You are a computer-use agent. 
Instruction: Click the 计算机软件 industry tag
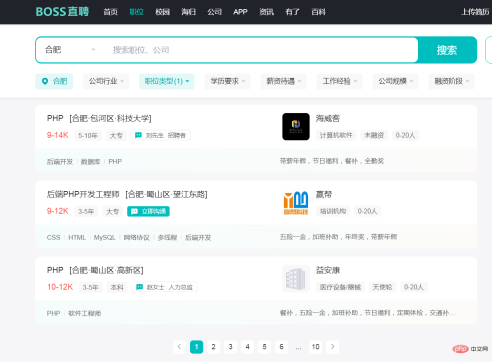pos(336,135)
